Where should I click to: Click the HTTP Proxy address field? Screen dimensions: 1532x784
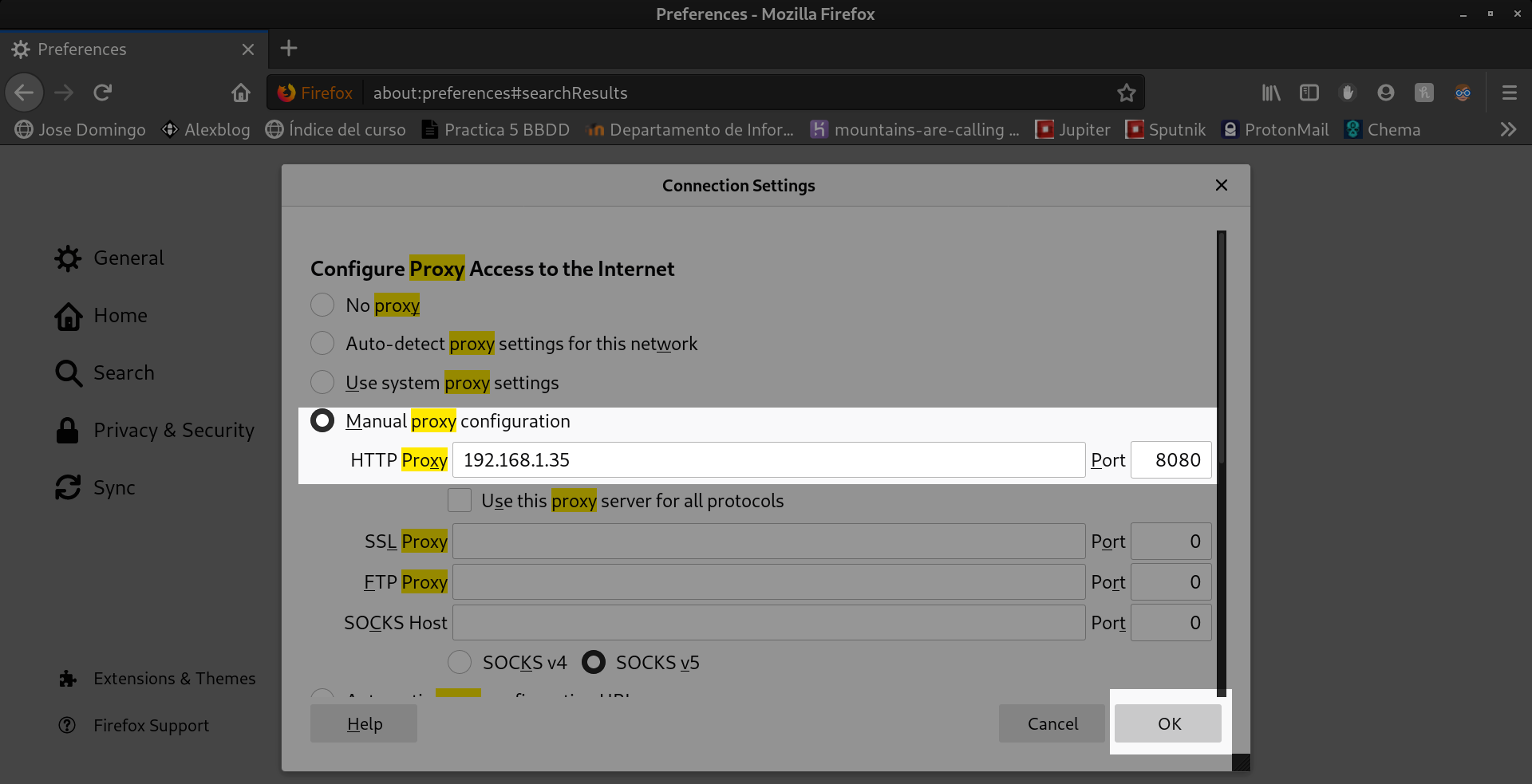click(x=768, y=460)
